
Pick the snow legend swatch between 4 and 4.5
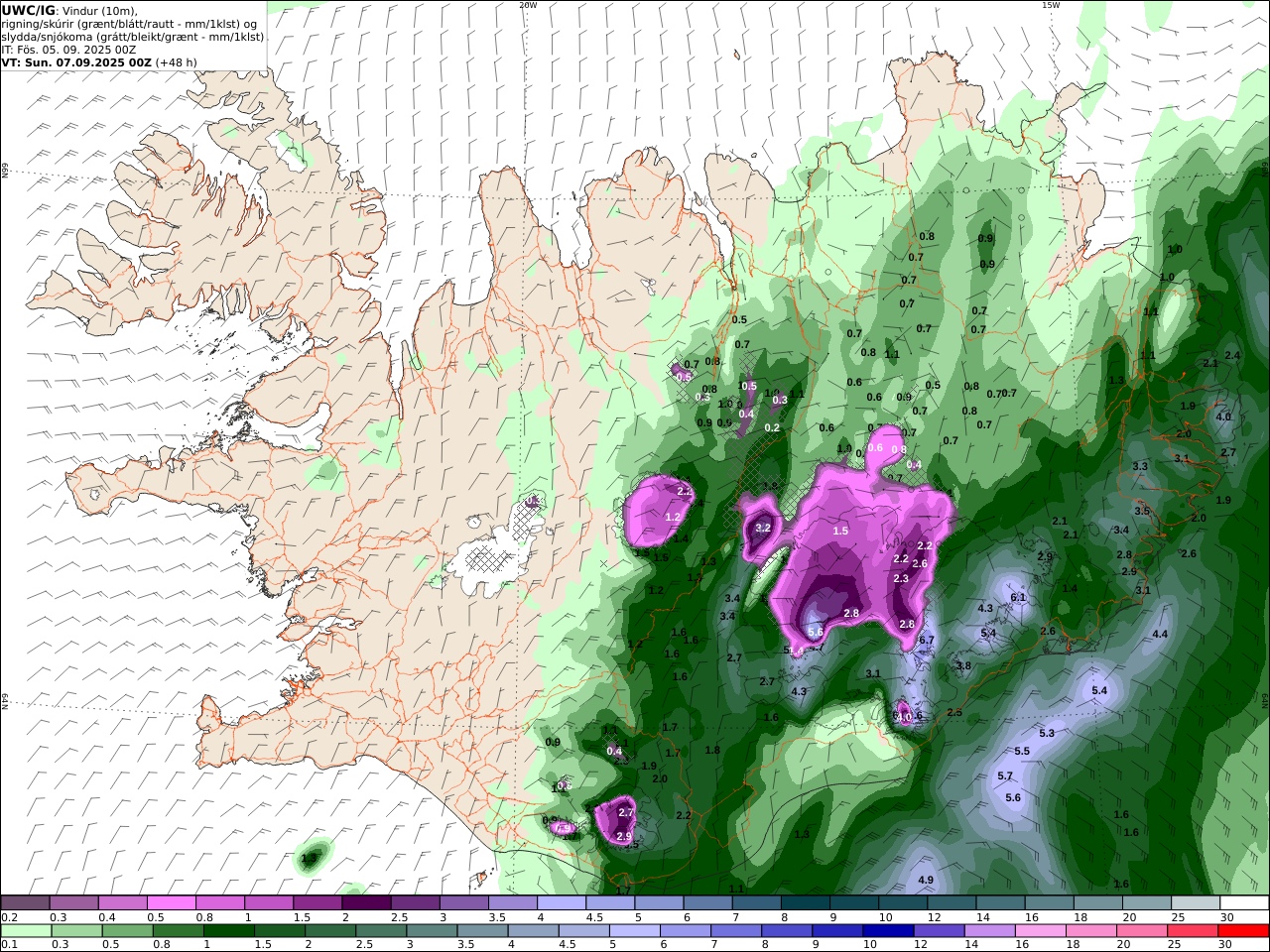[561, 903]
